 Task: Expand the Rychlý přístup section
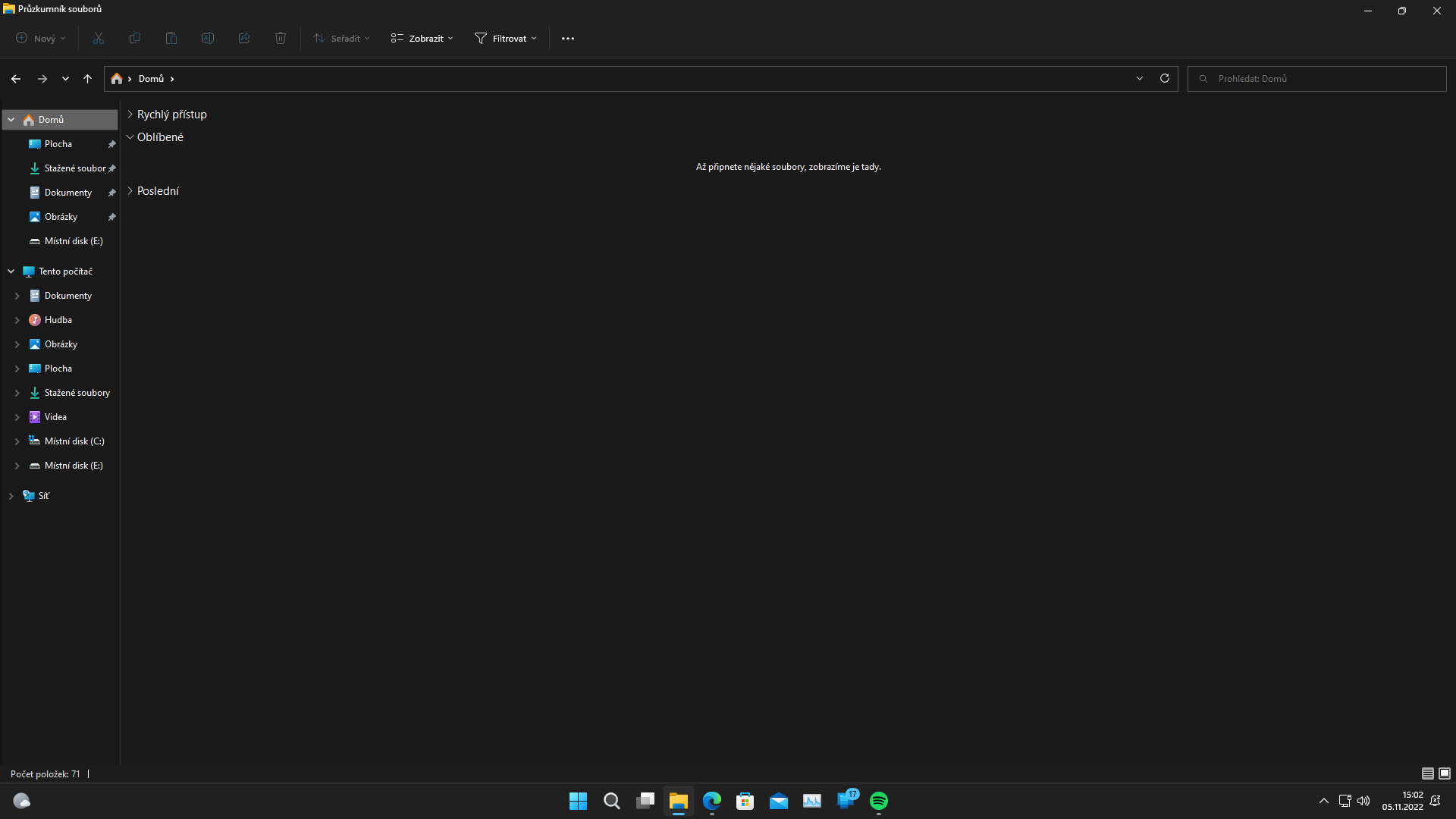(x=130, y=115)
